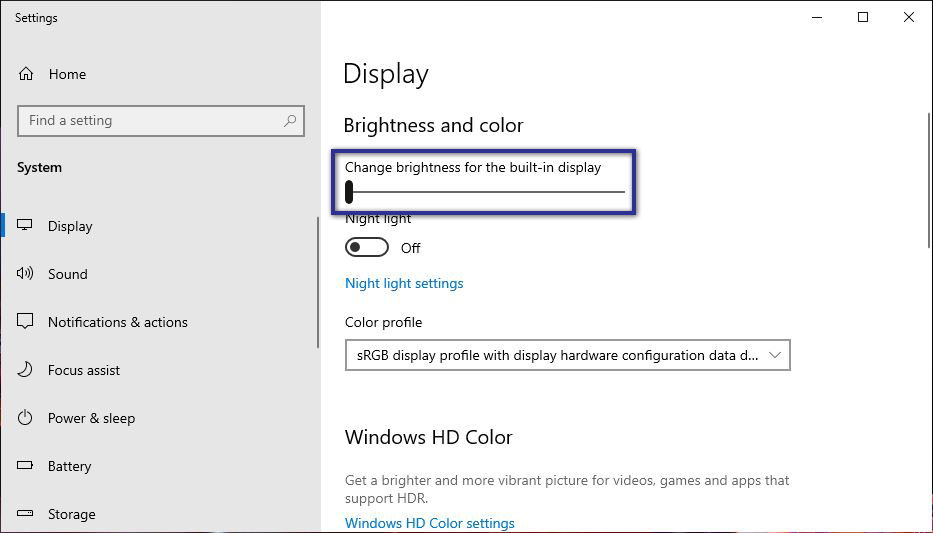The width and height of the screenshot is (933, 533).
Task: Click the Home icon in sidebar
Action: click(x=26, y=74)
